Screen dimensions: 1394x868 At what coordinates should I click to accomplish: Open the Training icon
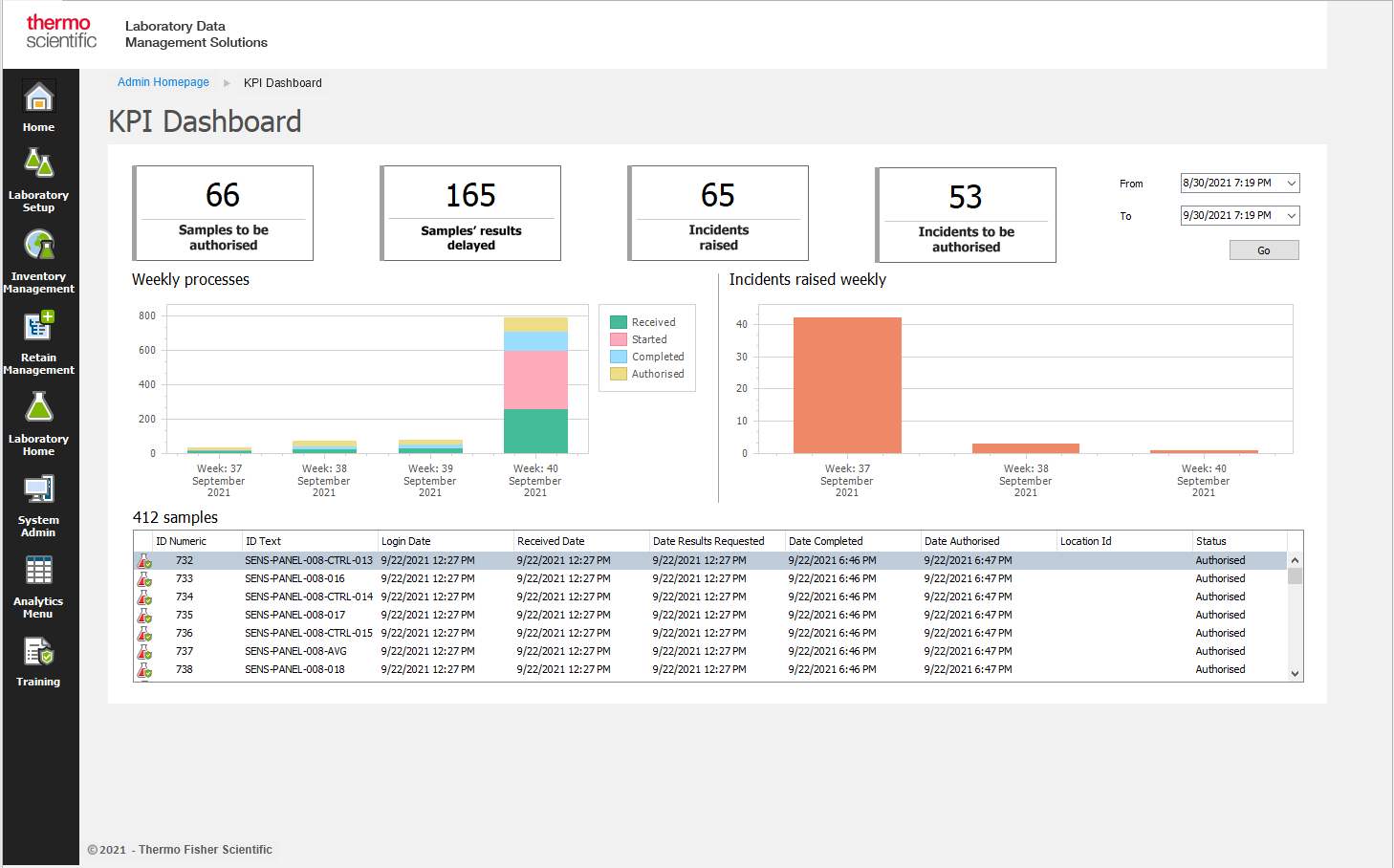39,652
